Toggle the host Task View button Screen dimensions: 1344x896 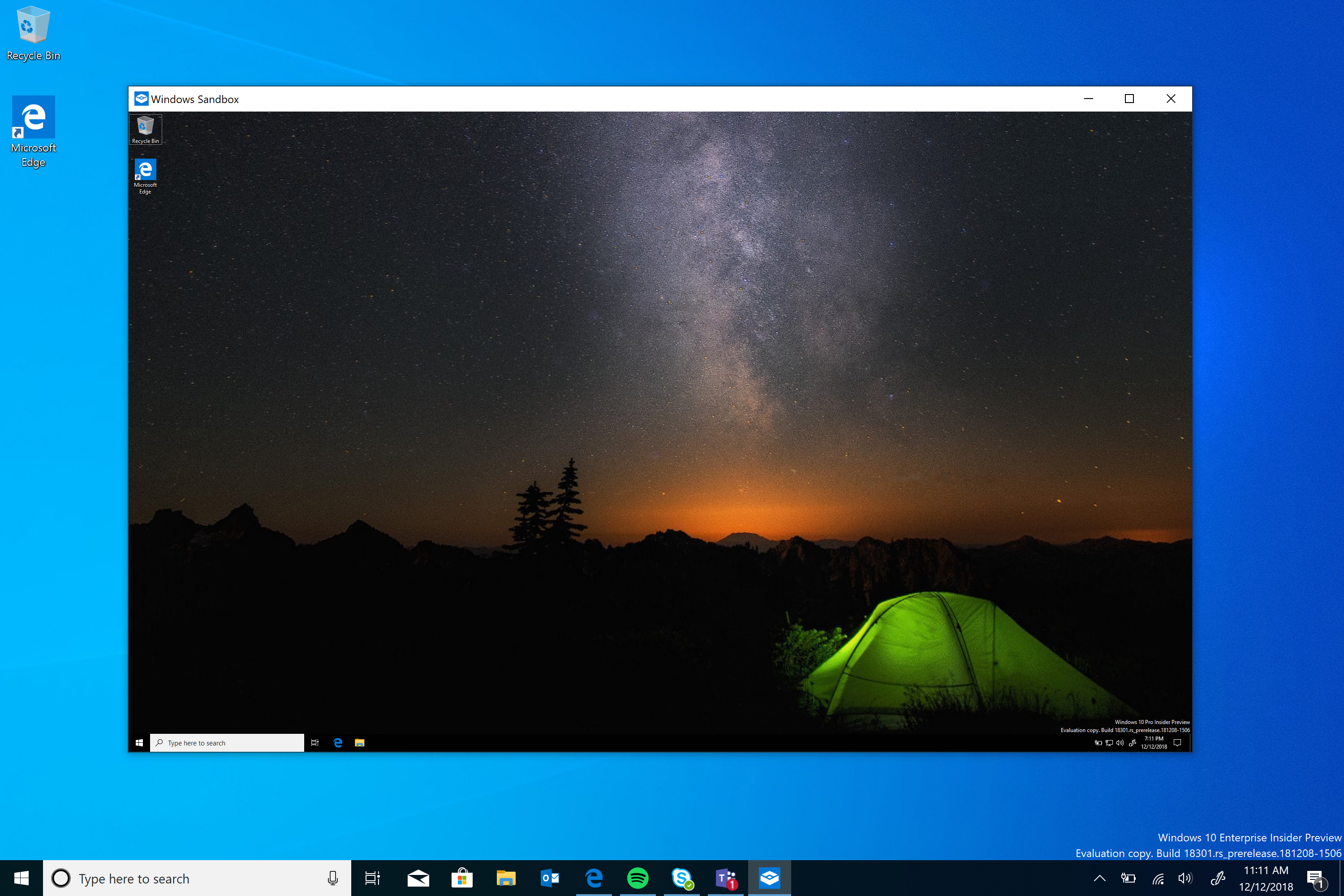click(372, 878)
